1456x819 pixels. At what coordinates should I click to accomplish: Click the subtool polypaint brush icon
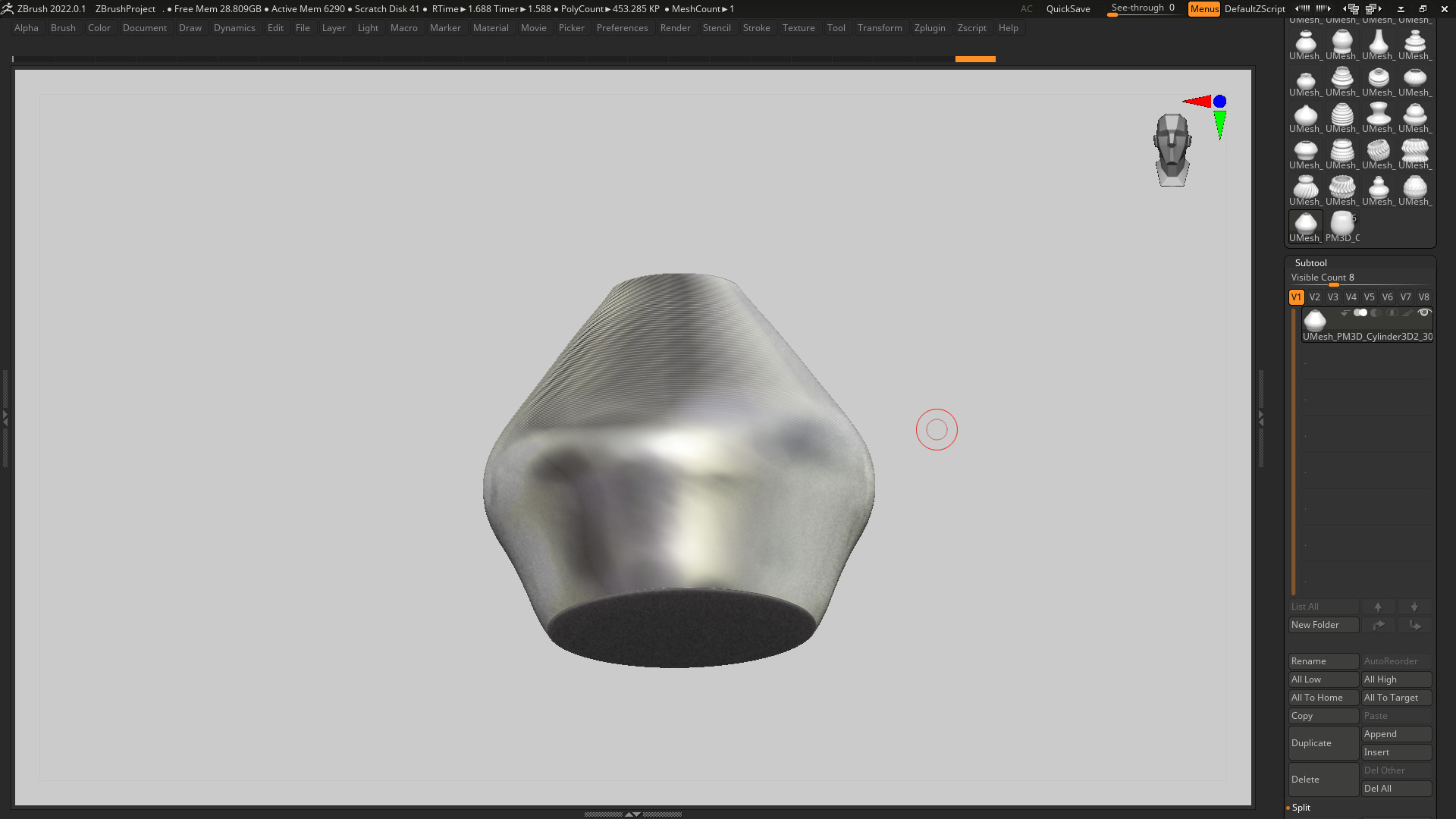pyautogui.click(x=1408, y=312)
